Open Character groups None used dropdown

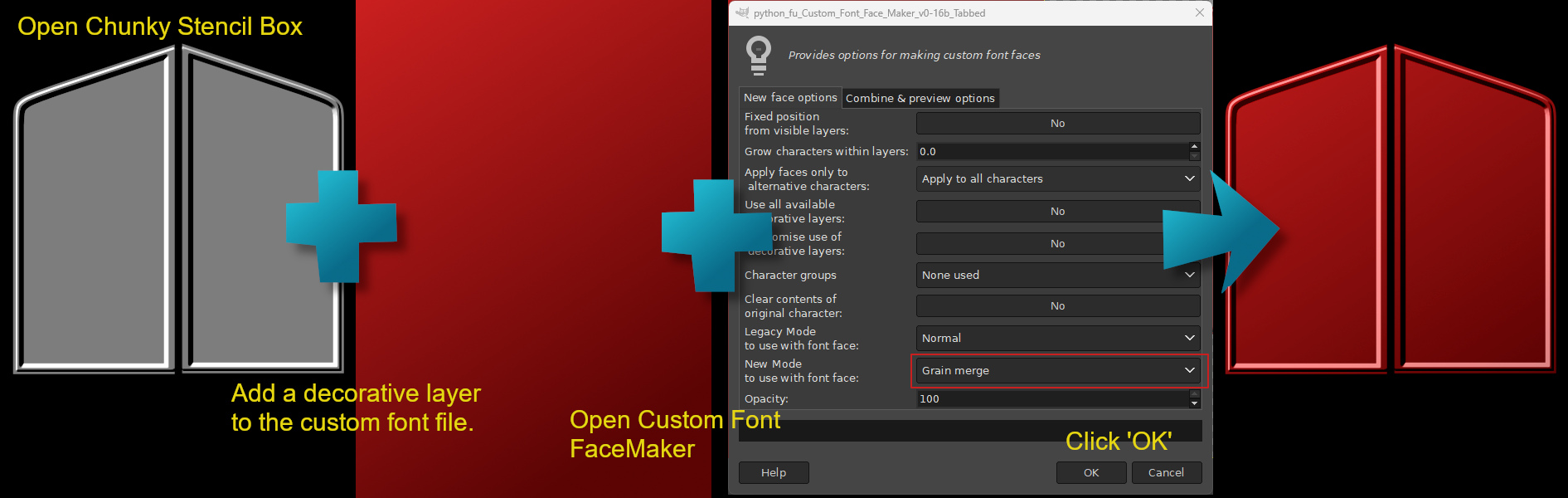[1057, 276]
